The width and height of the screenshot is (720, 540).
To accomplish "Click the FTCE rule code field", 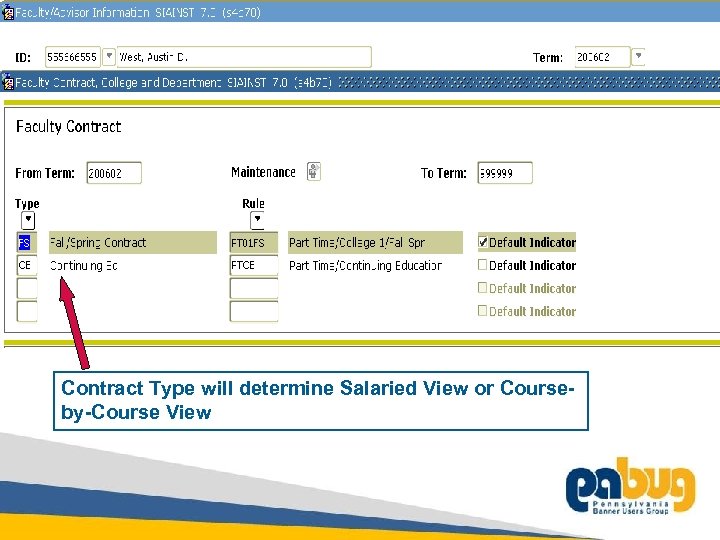I will [253, 265].
